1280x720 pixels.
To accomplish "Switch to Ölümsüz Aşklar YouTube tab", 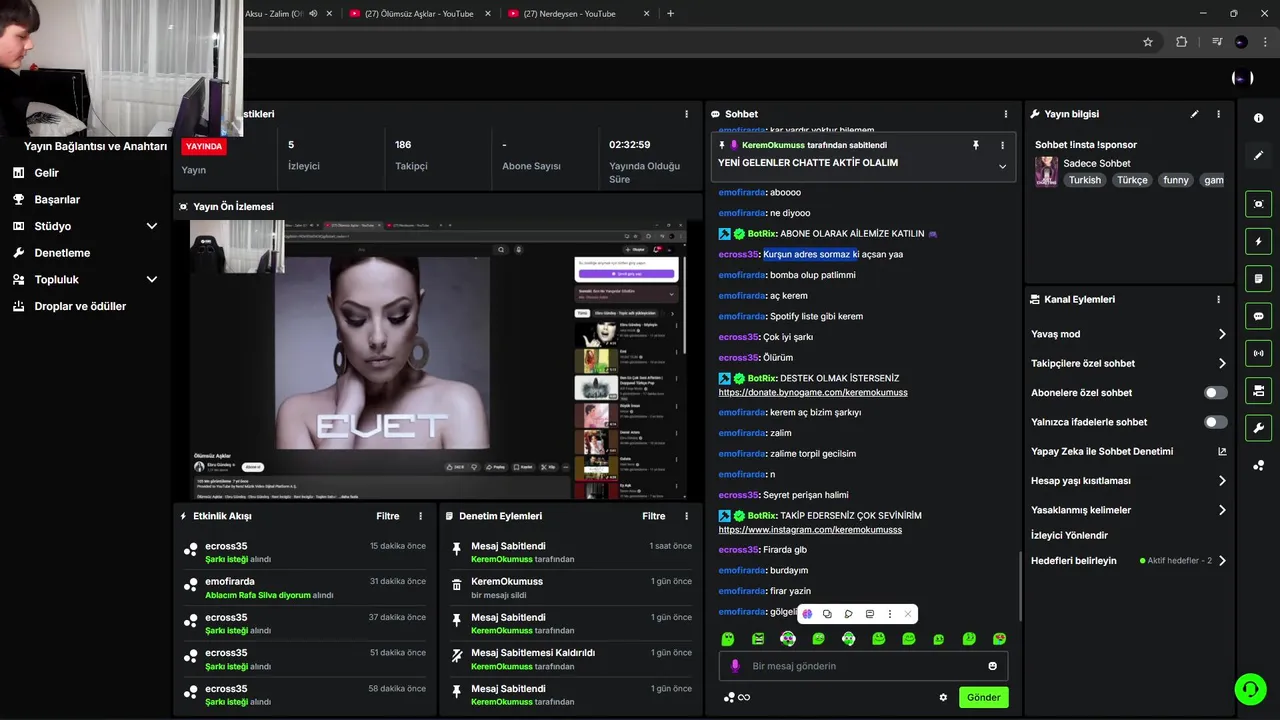I will (420, 14).
